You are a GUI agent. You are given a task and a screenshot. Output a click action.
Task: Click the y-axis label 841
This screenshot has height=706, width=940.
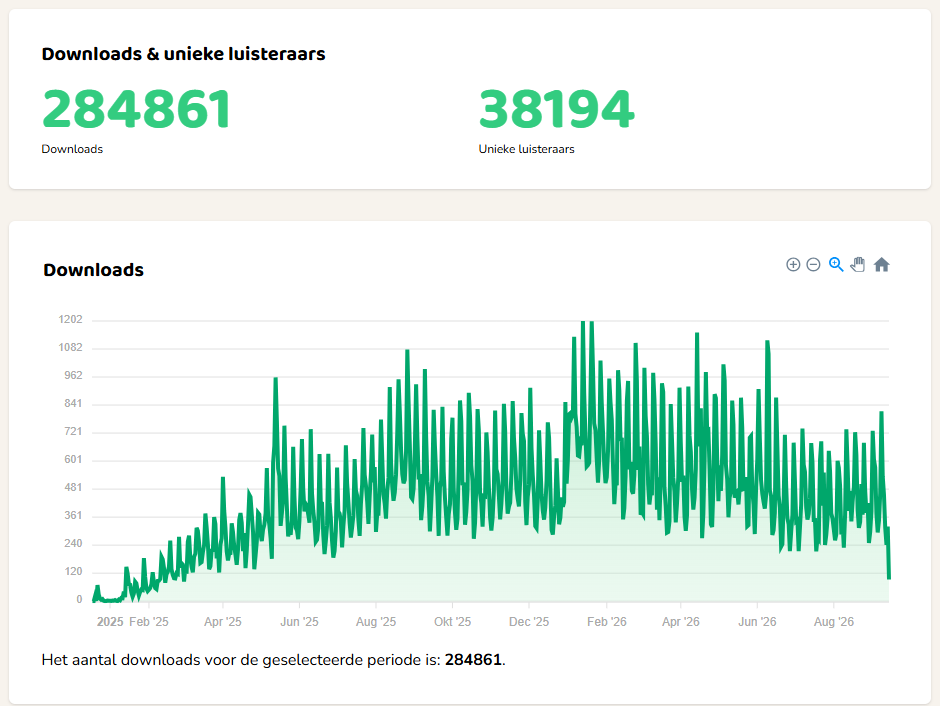pos(73,404)
